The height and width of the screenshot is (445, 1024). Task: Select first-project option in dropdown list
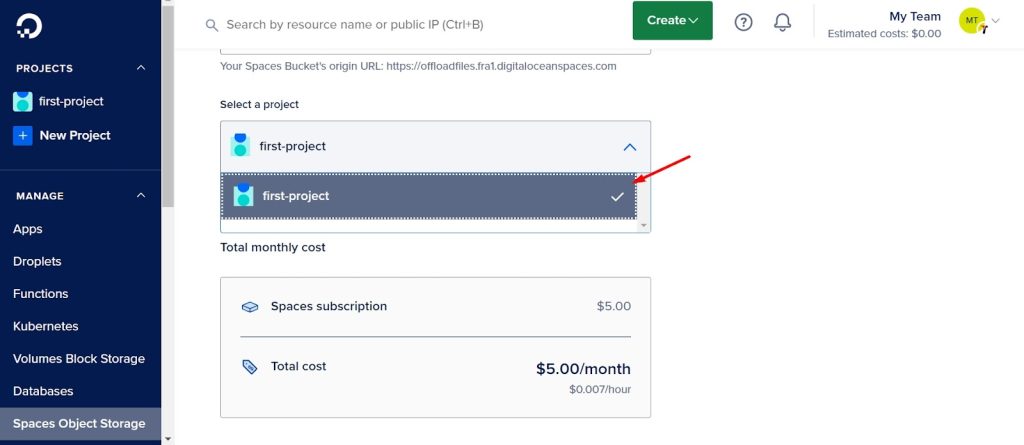click(428, 195)
